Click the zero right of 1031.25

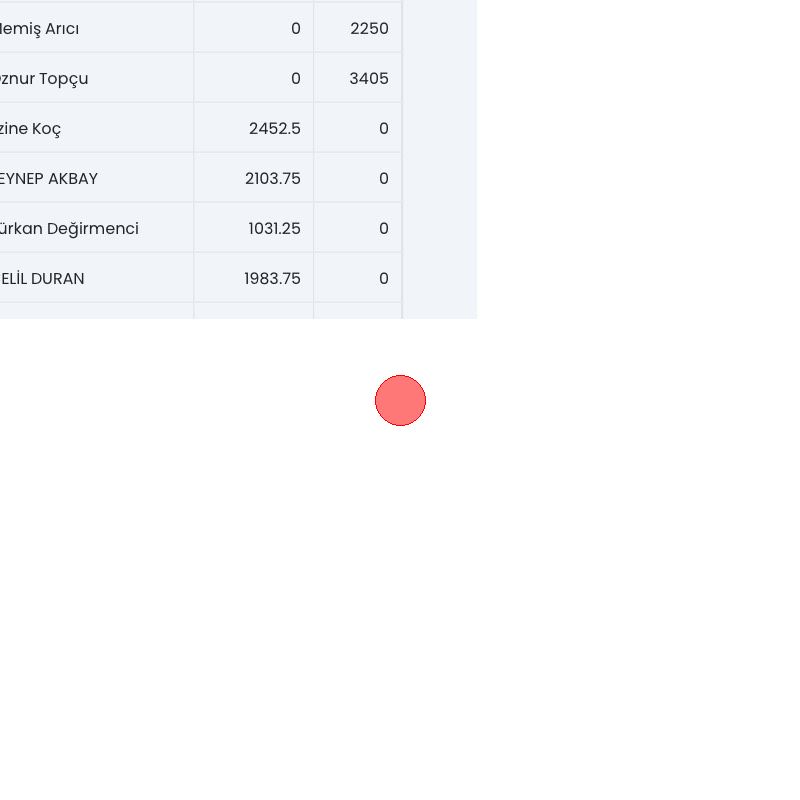[383, 229]
